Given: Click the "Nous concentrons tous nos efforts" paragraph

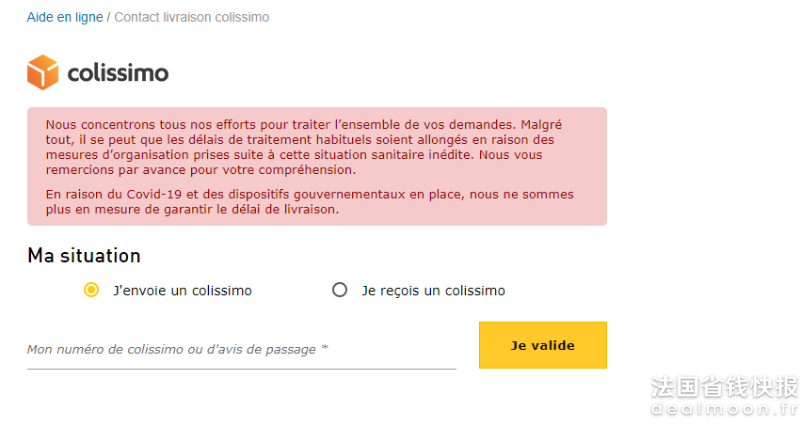Looking at the screenshot, I should click(x=304, y=147).
